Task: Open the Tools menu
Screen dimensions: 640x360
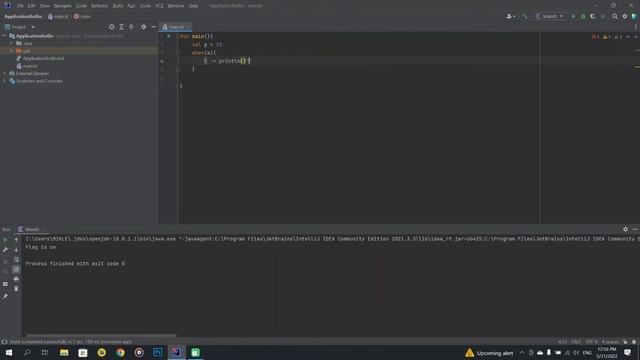Action: click(145, 6)
